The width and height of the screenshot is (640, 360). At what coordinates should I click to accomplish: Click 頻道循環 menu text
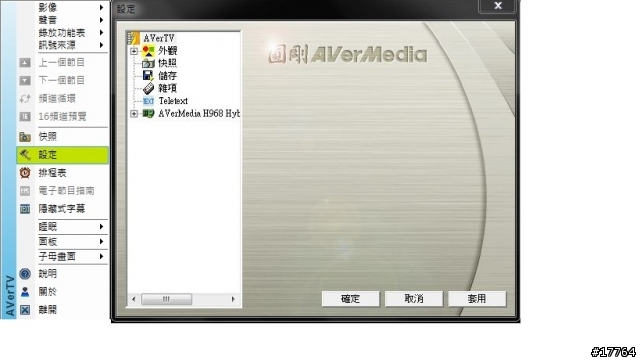(x=57, y=98)
